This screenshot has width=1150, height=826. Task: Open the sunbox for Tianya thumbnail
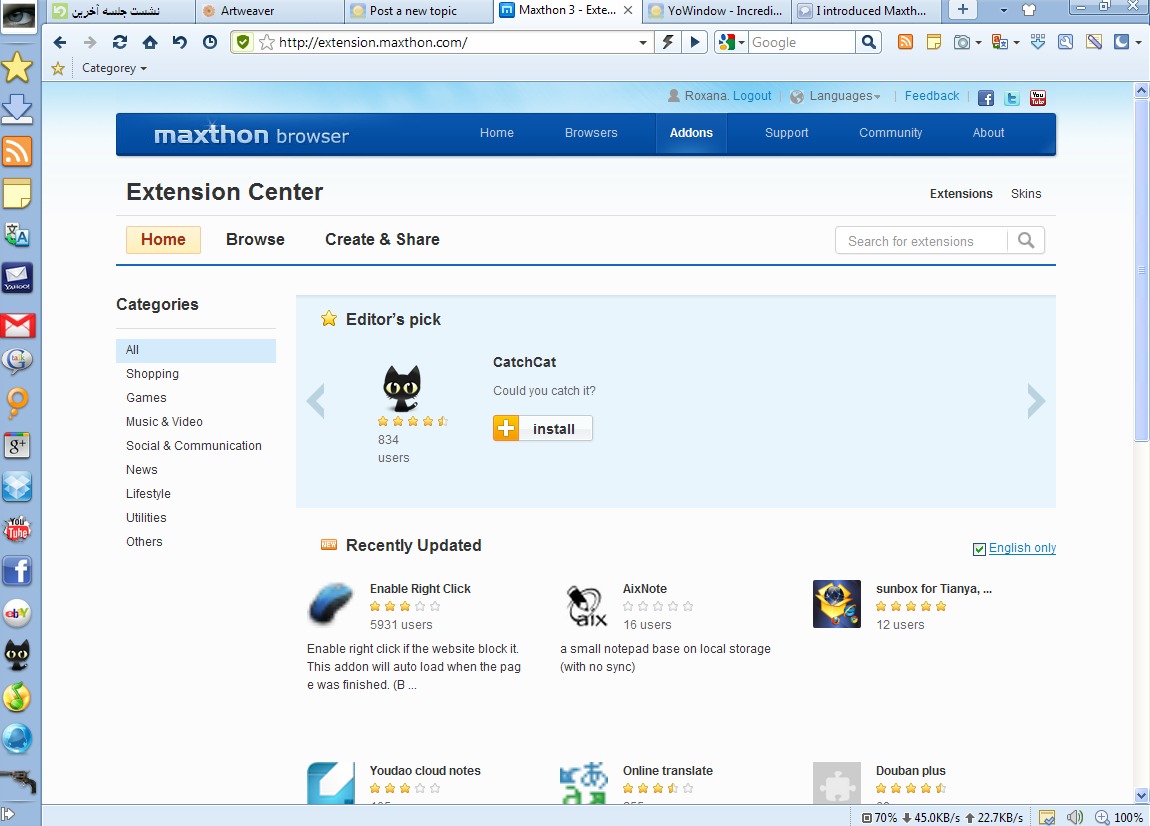coord(837,604)
